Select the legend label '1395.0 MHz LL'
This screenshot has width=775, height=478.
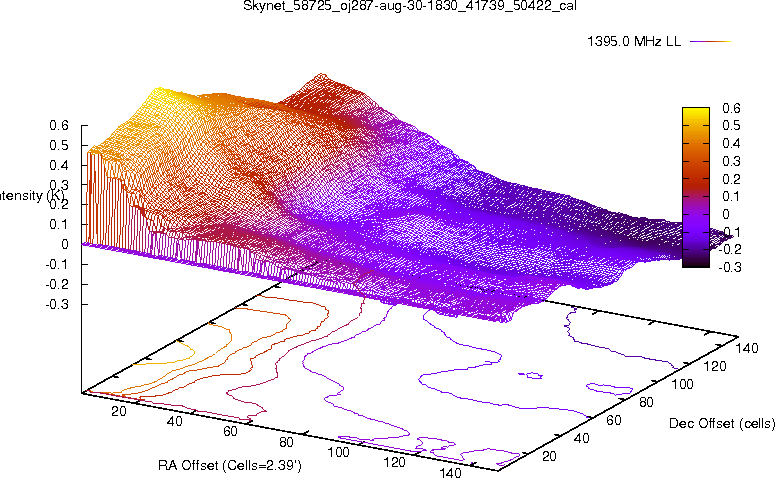(634, 42)
